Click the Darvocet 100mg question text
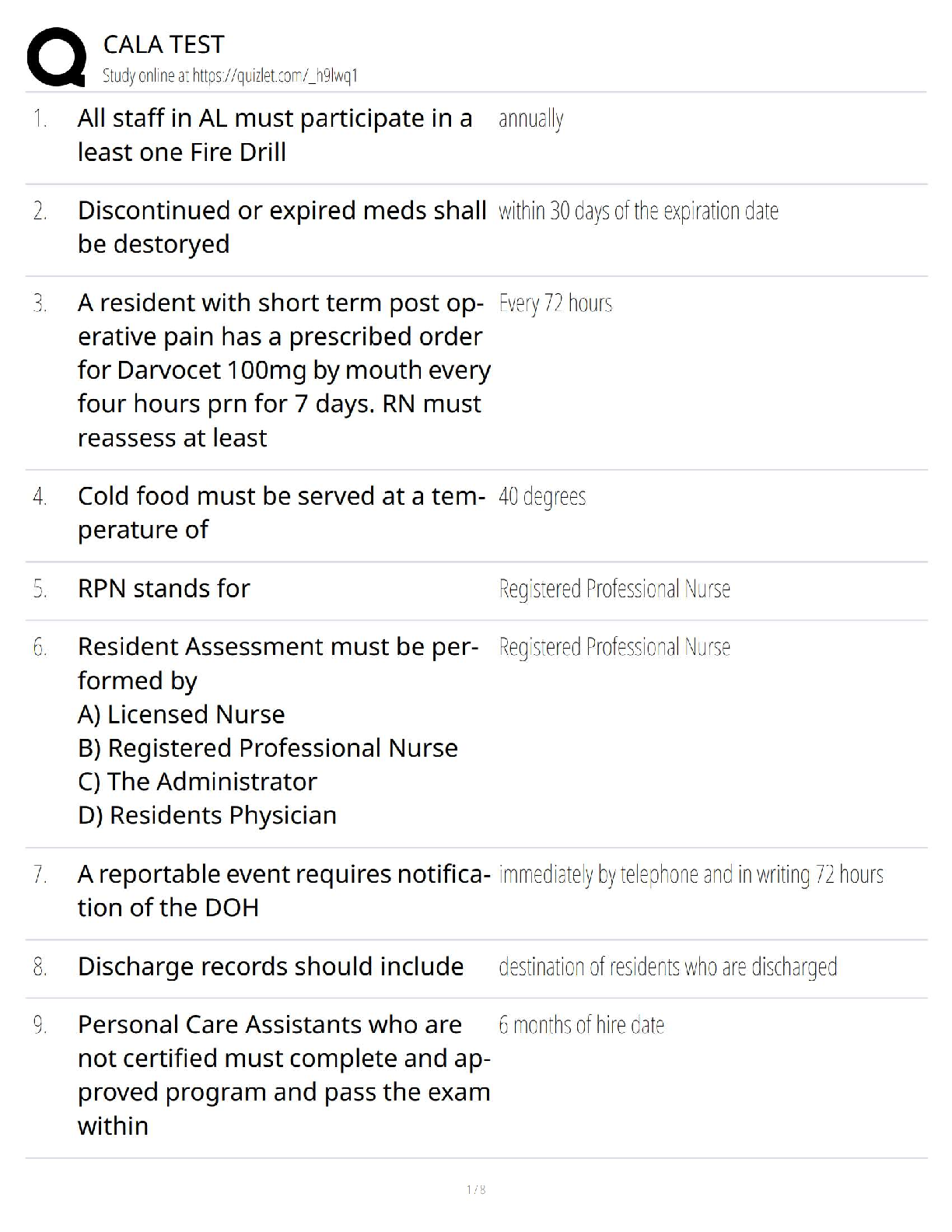This screenshot has width=952, height=1232. point(284,369)
